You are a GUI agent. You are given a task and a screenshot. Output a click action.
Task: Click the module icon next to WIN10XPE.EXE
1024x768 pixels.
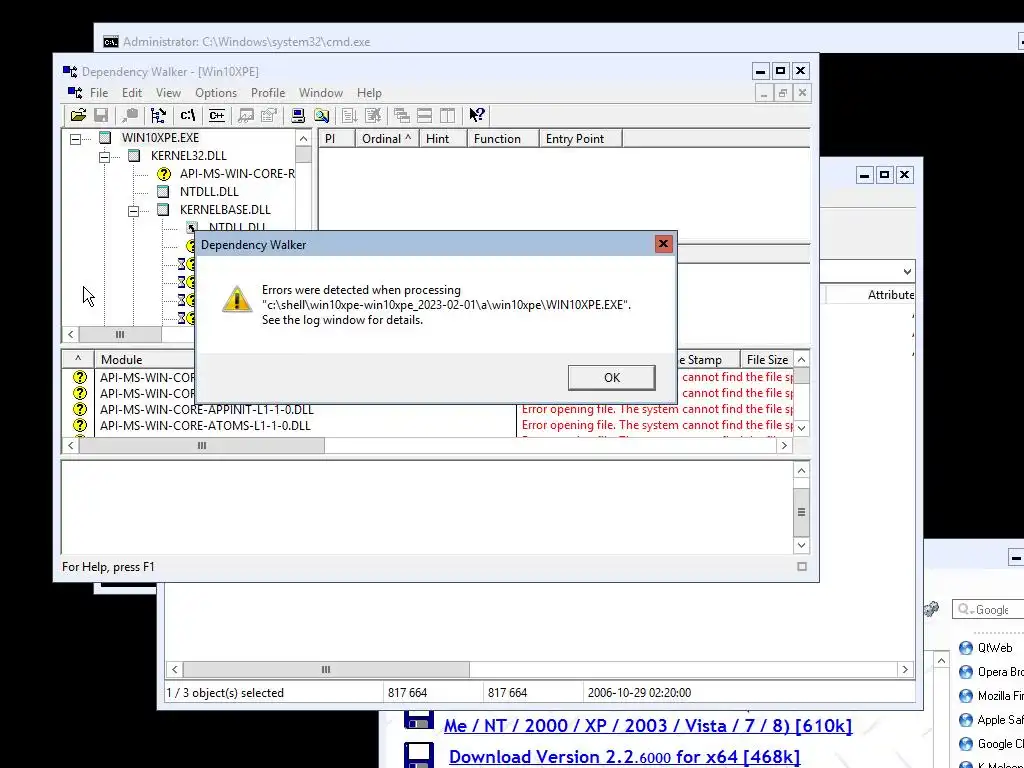(104, 137)
